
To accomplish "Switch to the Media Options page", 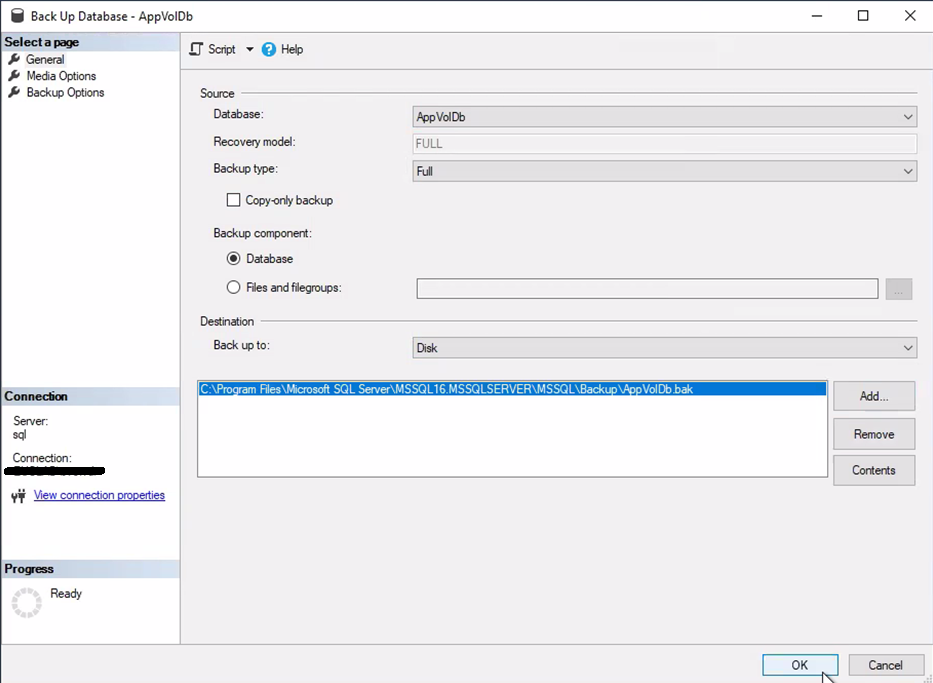I will [x=61, y=76].
